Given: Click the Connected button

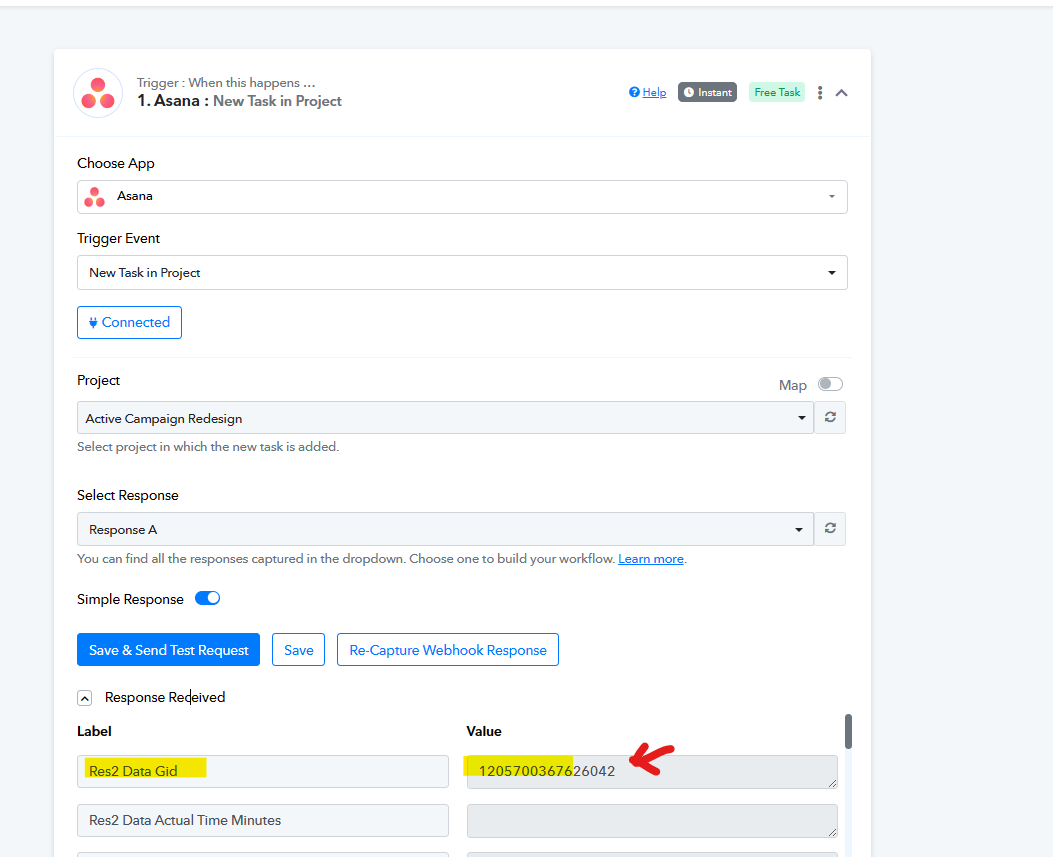Looking at the screenshot, I should pyautogui.click(x=130, y=322).
